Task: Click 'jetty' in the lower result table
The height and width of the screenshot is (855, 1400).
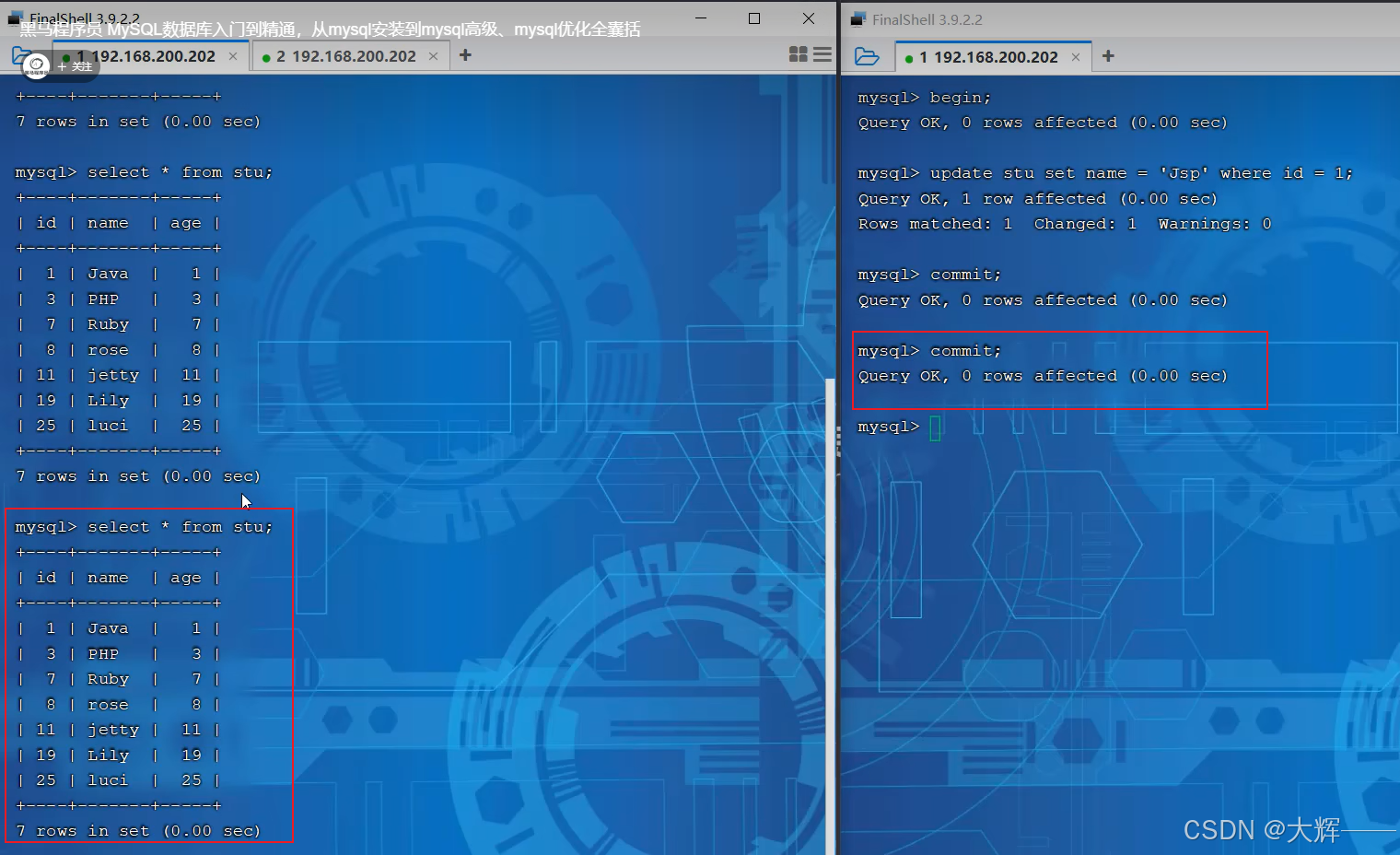Action: point(113,730)
